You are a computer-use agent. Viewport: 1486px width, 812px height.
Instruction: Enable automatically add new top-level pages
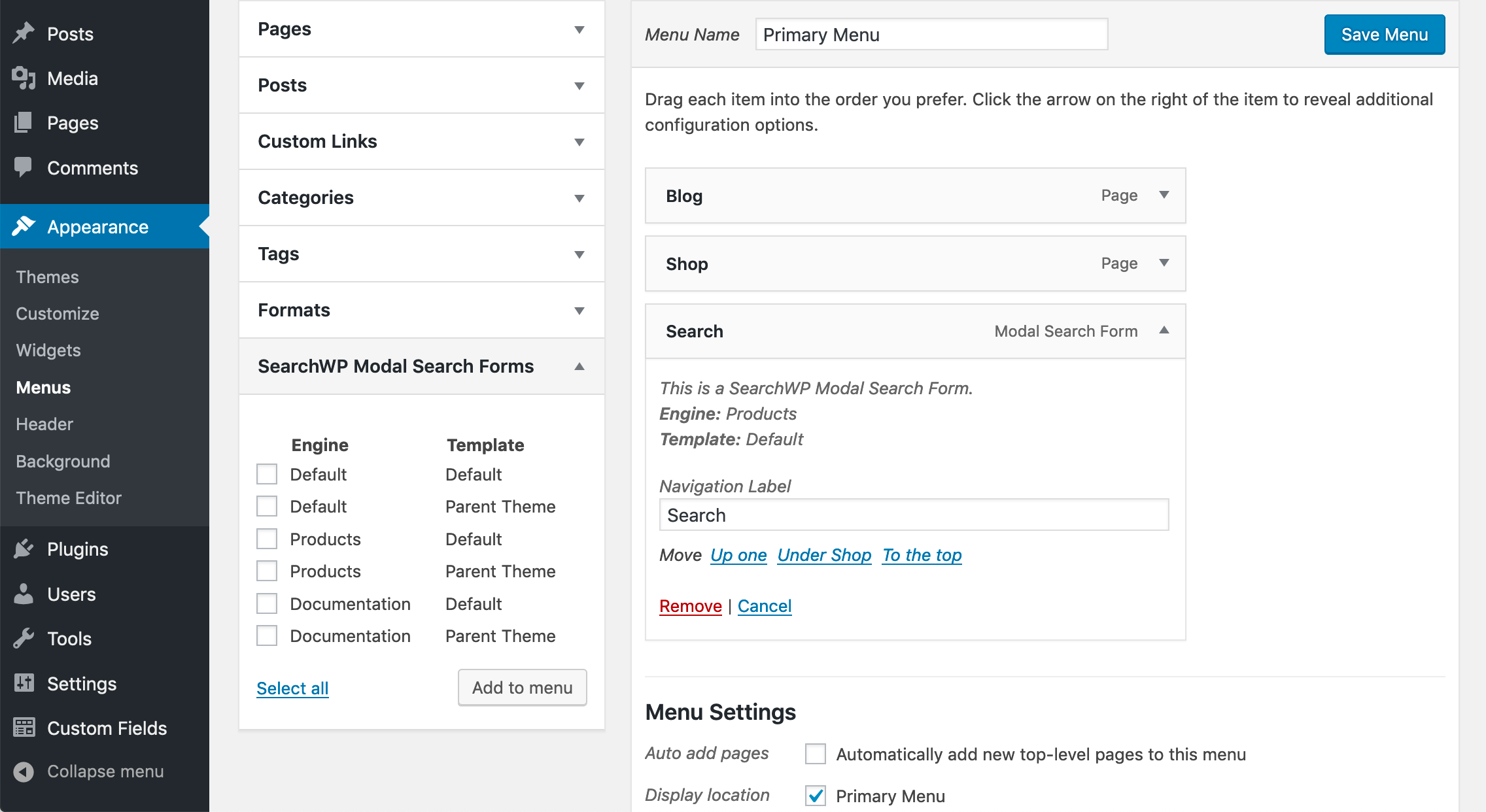tap(816, 754)
